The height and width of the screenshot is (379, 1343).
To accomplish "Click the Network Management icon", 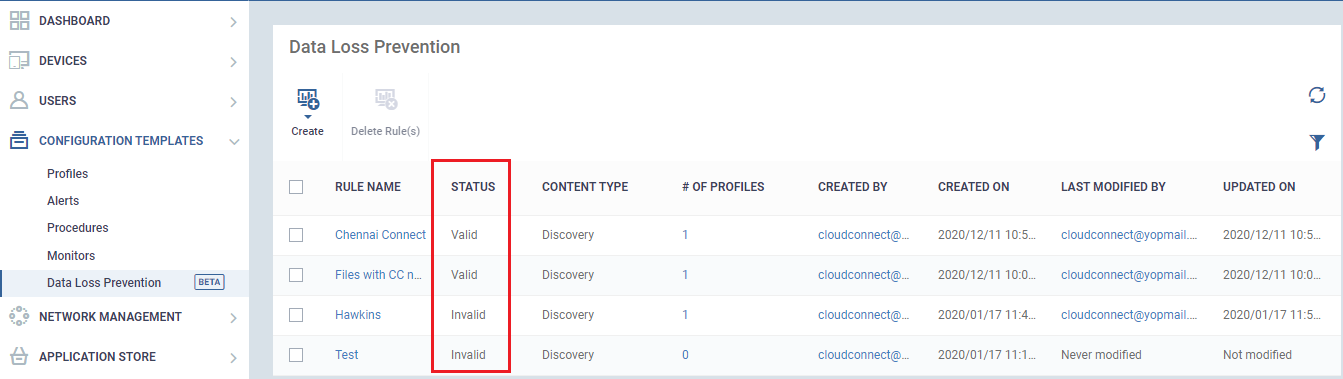I will tap(18, 317).
